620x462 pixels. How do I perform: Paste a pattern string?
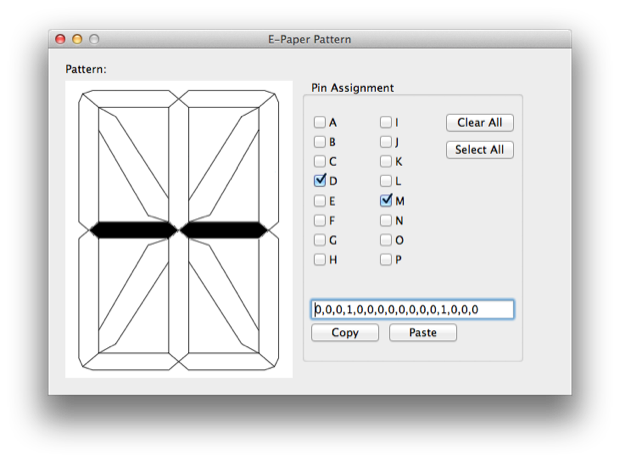click(x=423, y=332)
